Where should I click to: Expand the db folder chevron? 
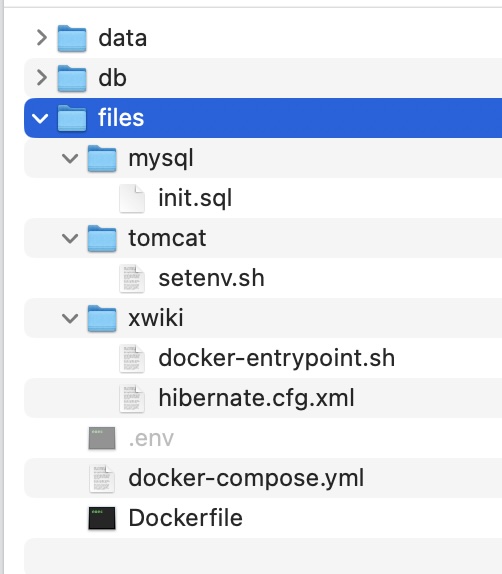pyautogui.click(x=42, y=78)
